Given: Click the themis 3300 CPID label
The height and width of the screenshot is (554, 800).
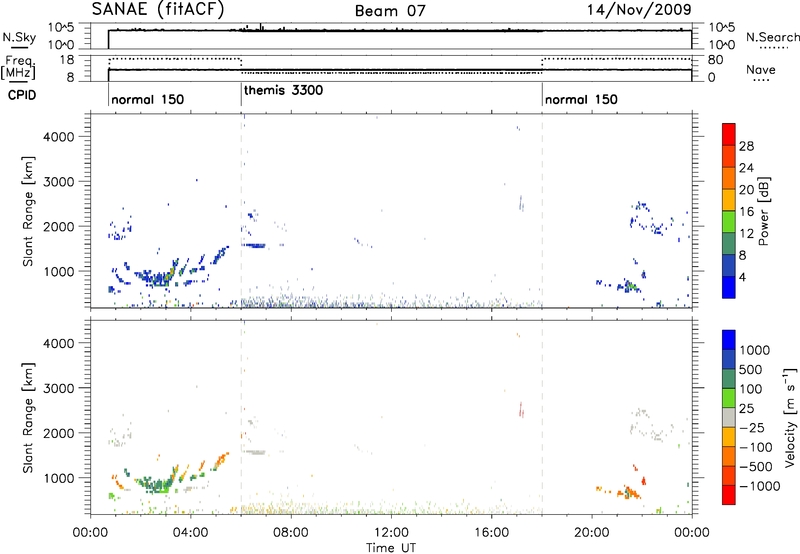Looking at the screenshot, I should [x=284, y=91].
